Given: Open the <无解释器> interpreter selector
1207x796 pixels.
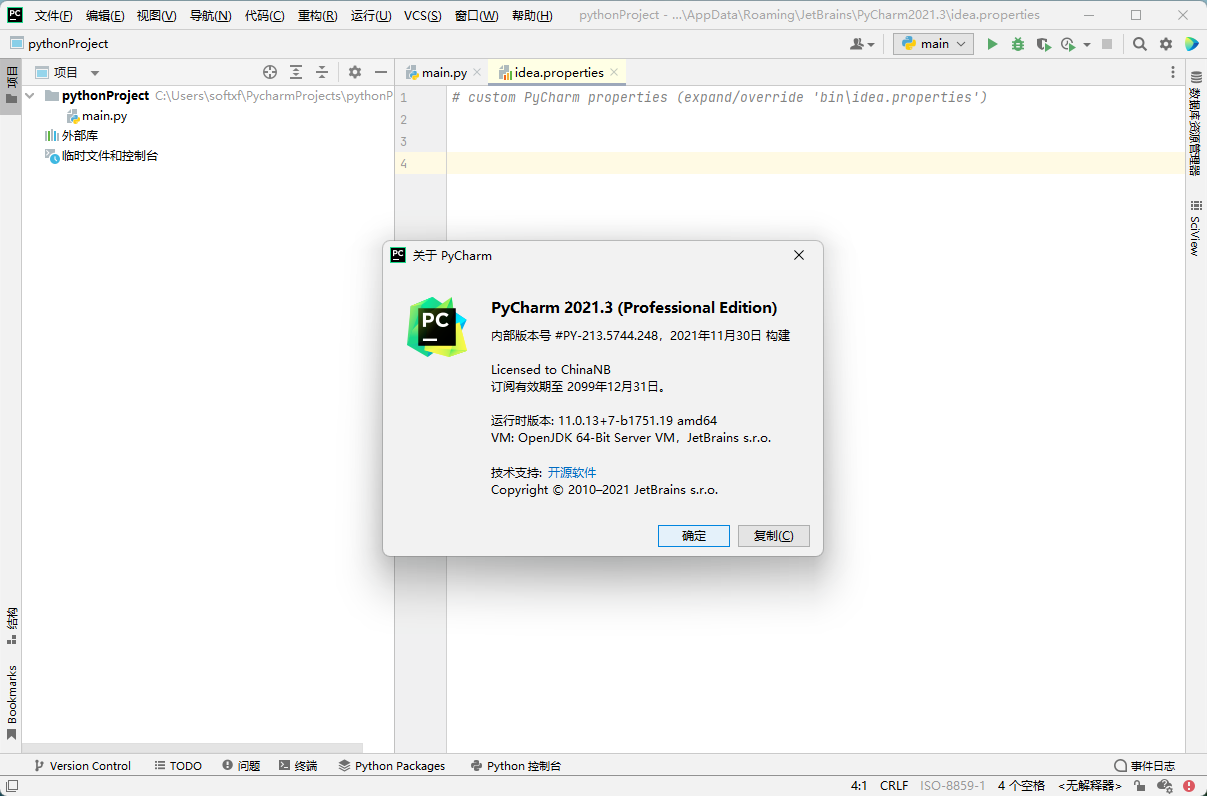Looking at the screenshot, I should pos(1090,786).
